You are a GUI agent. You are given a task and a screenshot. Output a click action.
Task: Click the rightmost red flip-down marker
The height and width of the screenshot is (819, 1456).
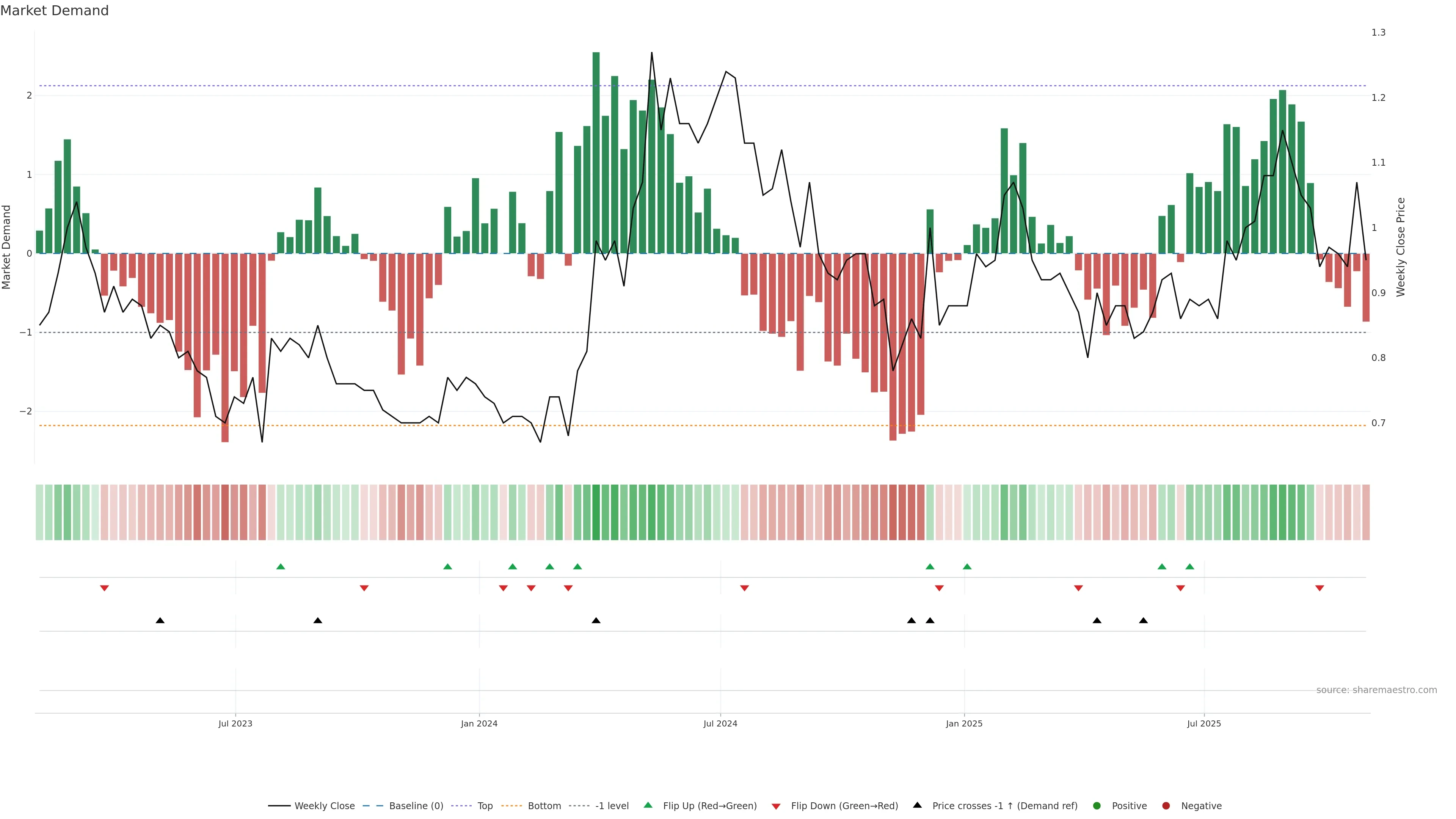pos(1320,588)
